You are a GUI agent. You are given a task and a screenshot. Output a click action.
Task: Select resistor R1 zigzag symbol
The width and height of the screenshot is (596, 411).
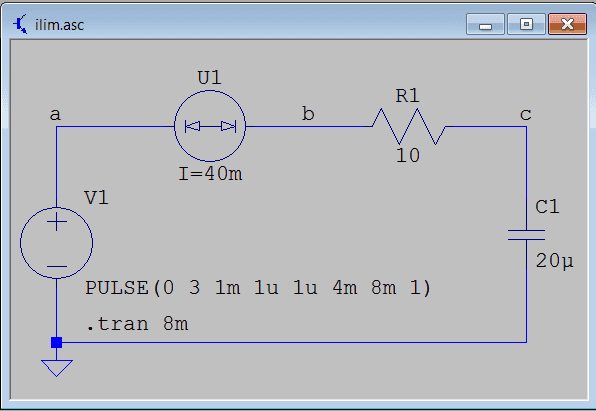409,126
